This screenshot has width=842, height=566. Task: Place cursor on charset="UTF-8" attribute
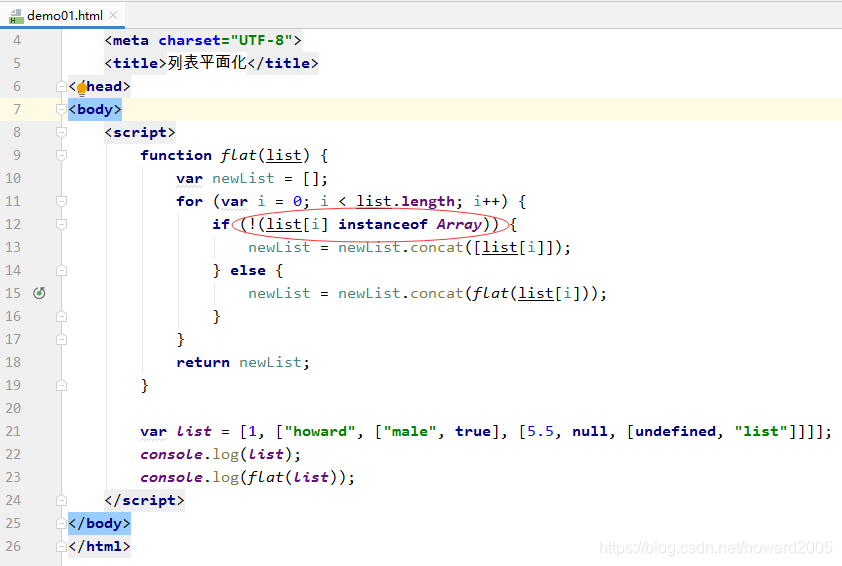[226, 40]
